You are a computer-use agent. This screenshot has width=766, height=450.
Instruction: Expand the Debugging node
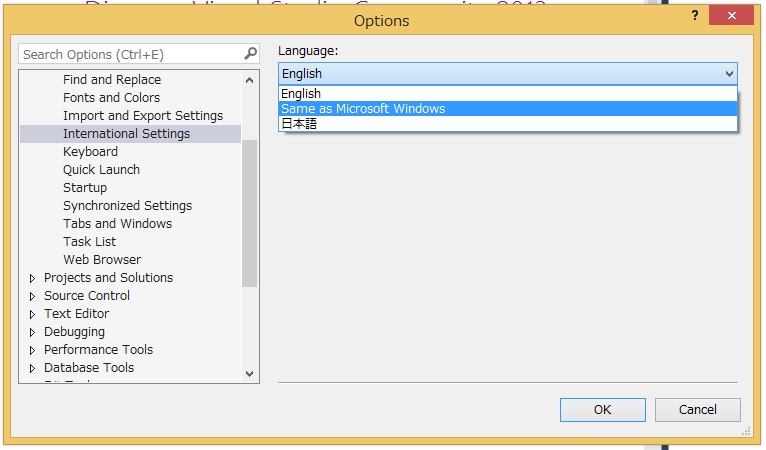[x=32, y=332]
